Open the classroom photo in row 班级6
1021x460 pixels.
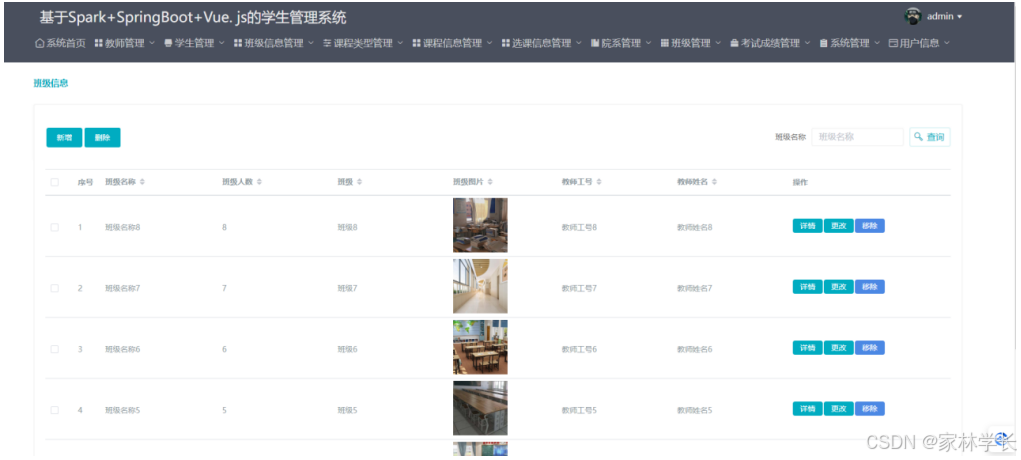(x=480, y=347)
